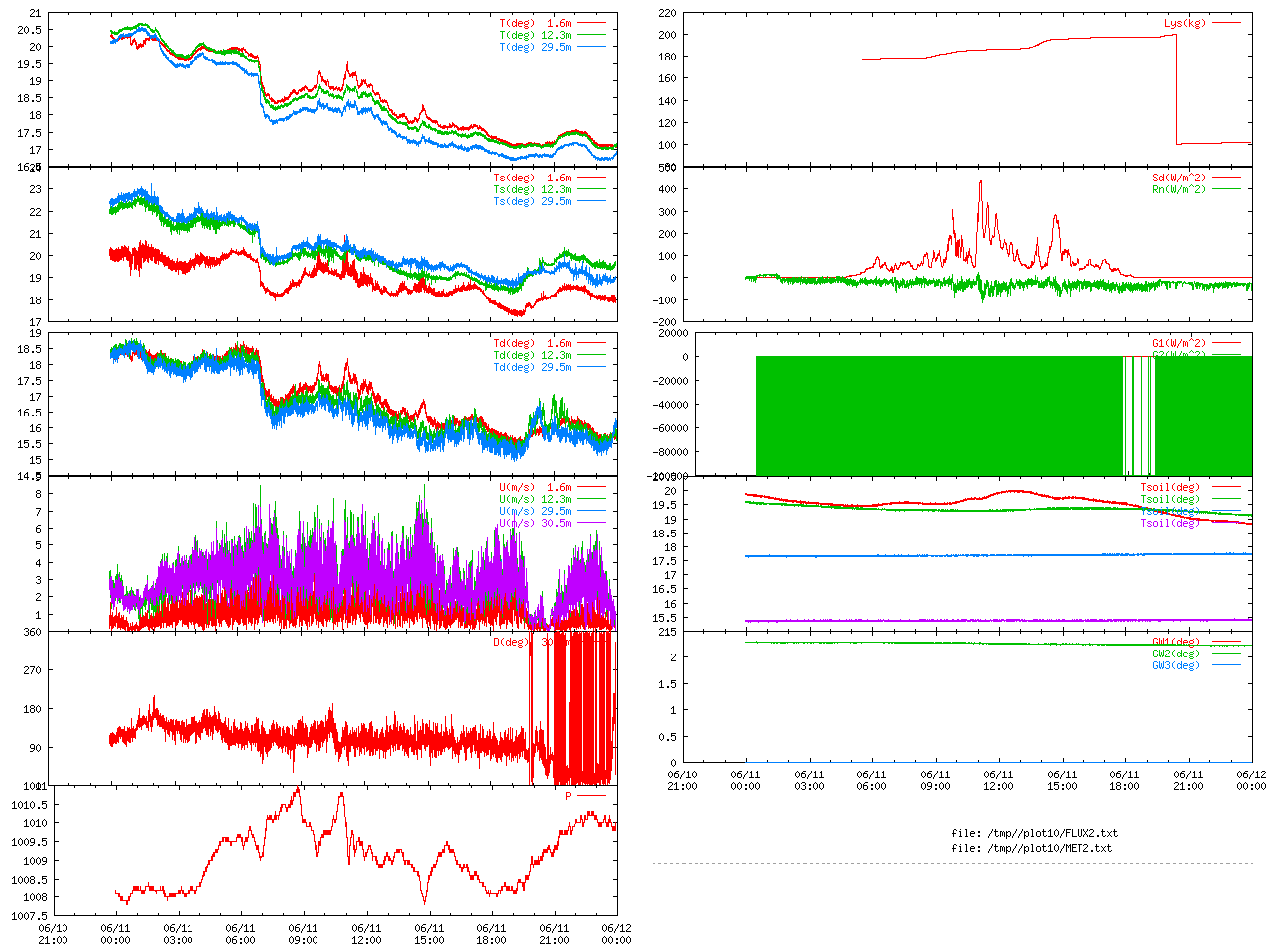
Task: Select the Td(deg) 12.3m legend entry
Action: (532, 355)
